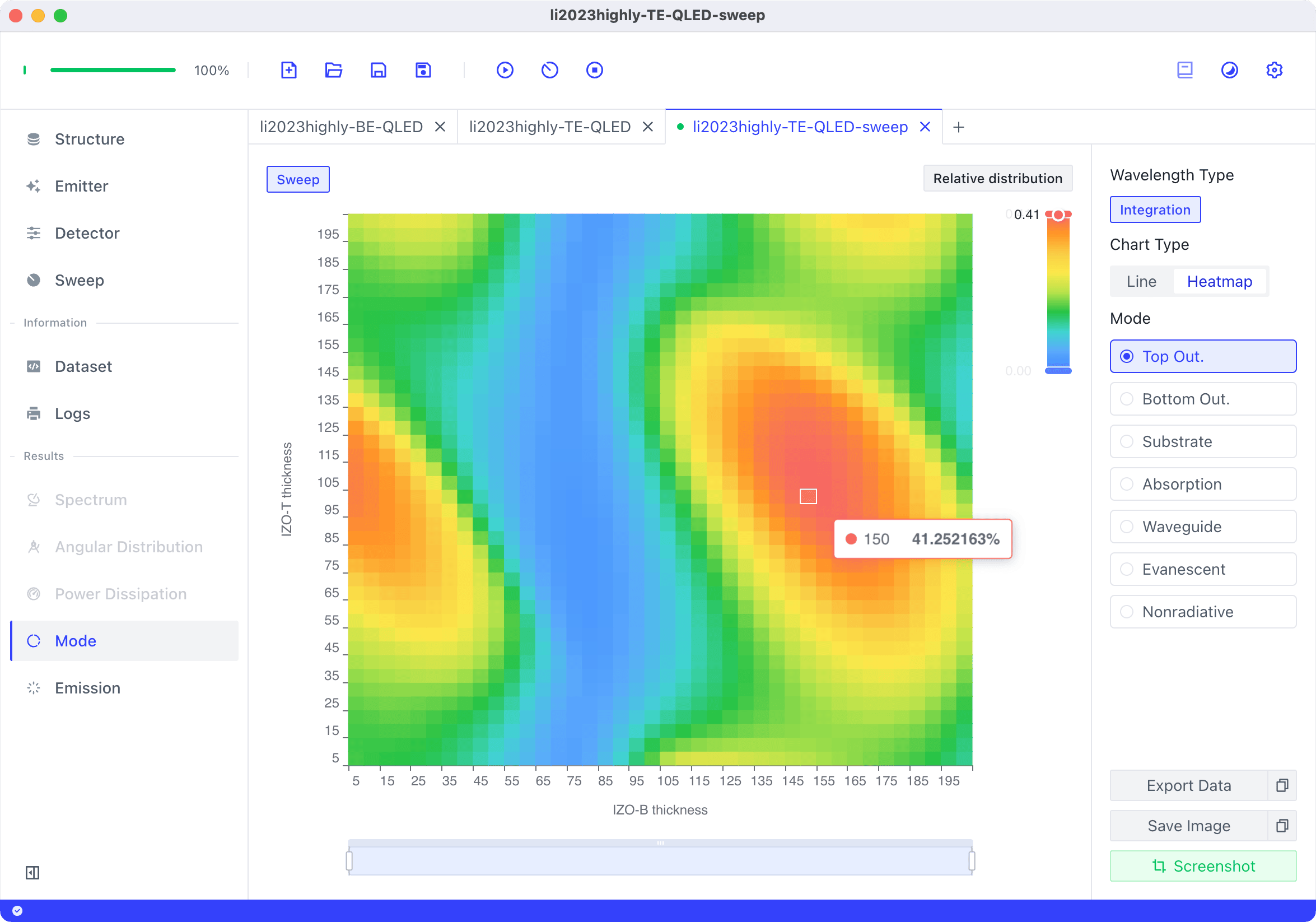The image size is (1316, 922).
Task: Open the Structure section
Action: (124, 139)
